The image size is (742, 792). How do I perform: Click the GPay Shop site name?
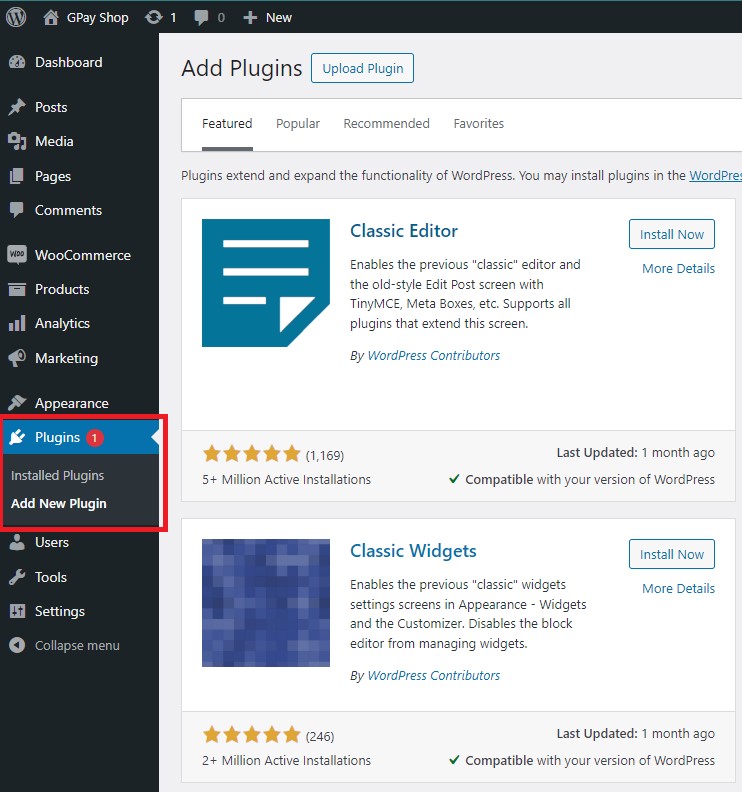97,18
